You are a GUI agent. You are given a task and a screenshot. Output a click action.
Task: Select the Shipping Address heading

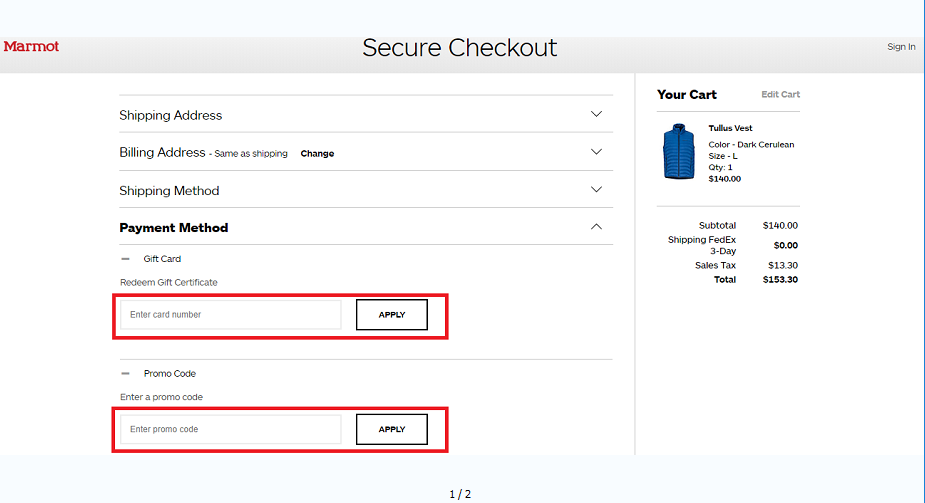click(170, 116)
